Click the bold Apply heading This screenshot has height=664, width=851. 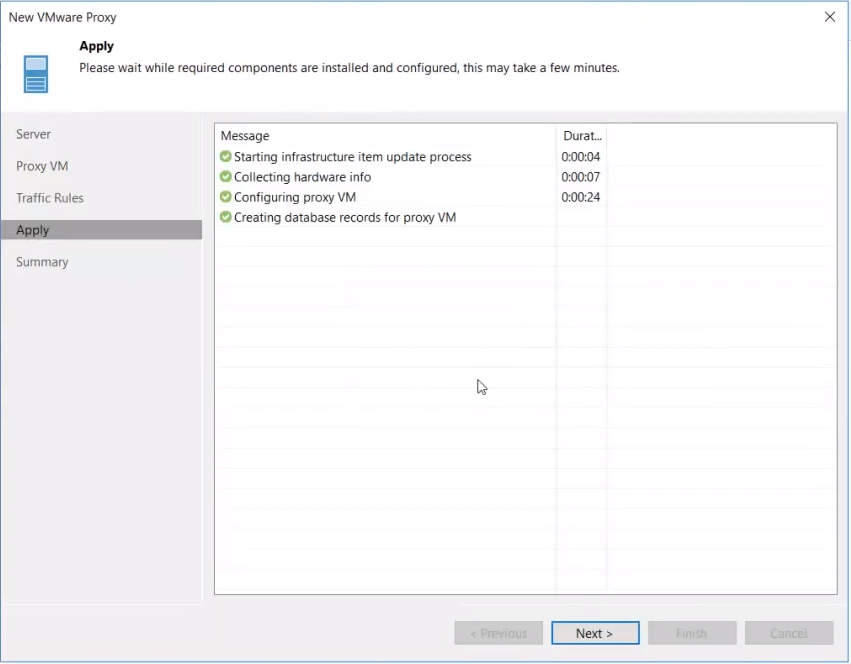[97, 46]
